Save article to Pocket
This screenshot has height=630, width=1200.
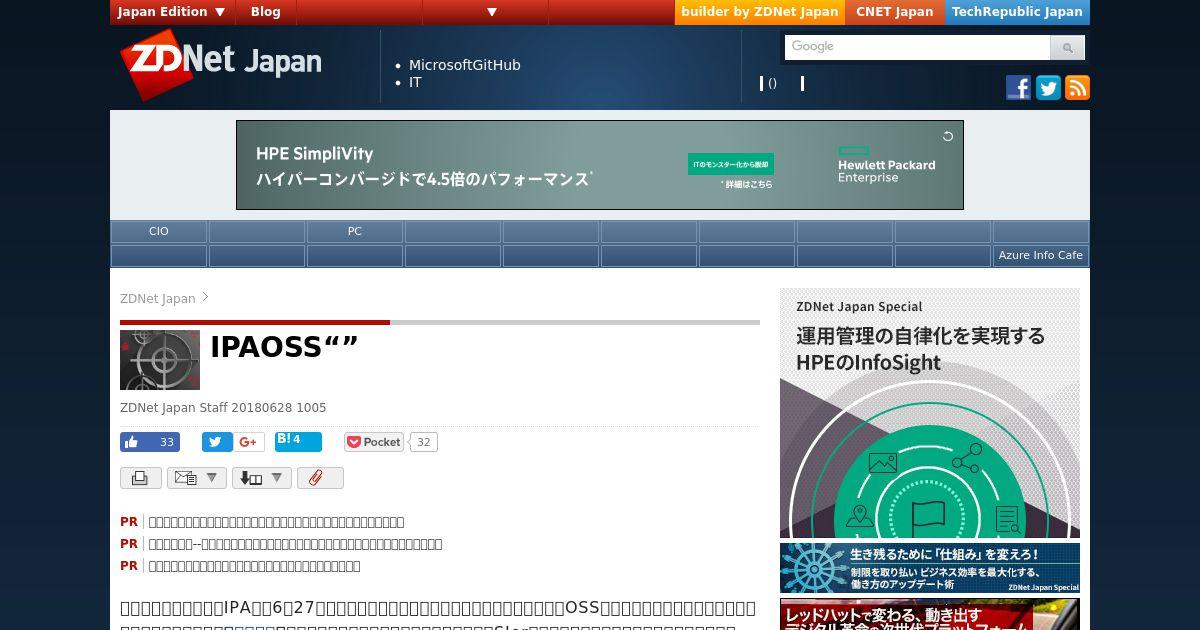pos(374,442)
